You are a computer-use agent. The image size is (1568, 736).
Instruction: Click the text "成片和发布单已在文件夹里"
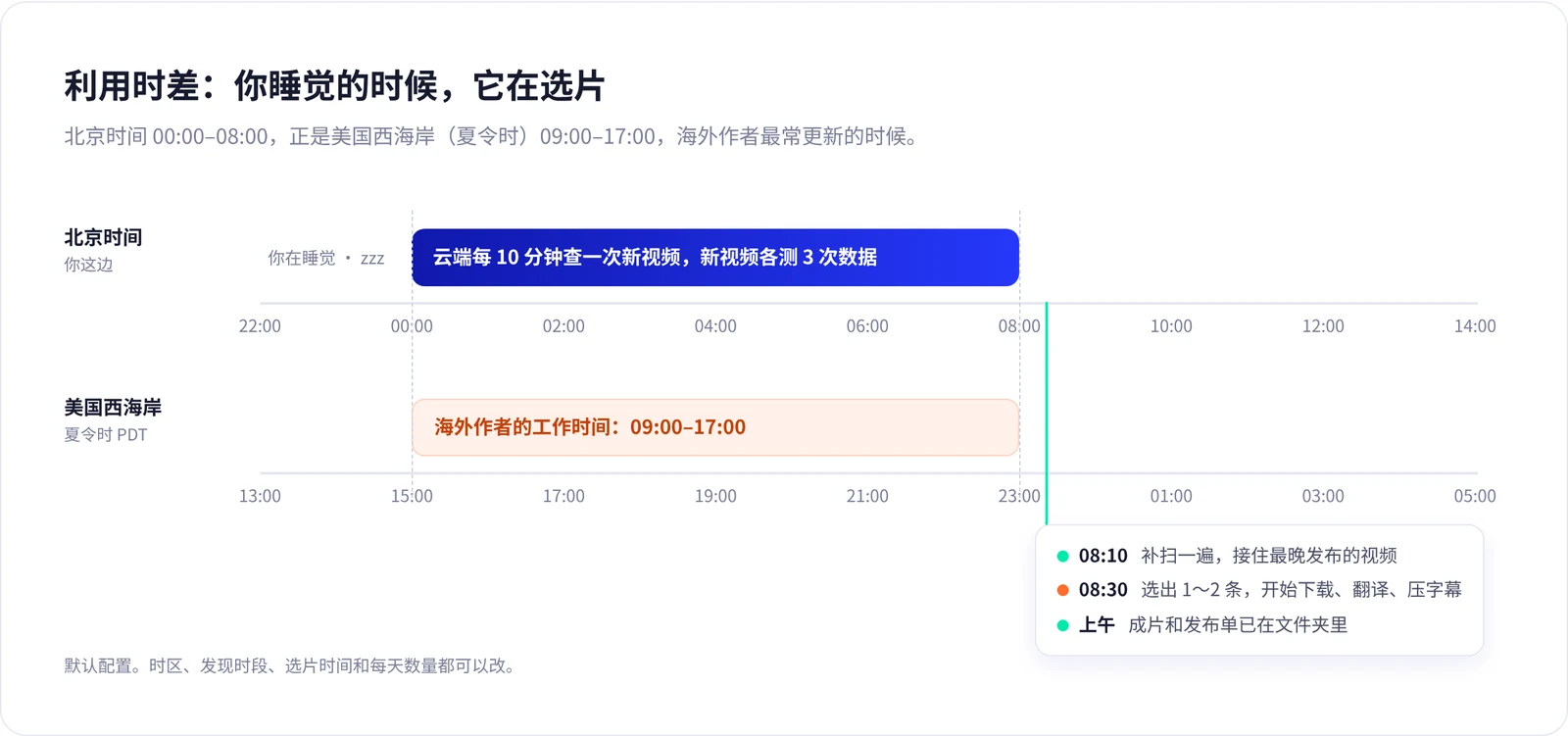coord(1238,625)
